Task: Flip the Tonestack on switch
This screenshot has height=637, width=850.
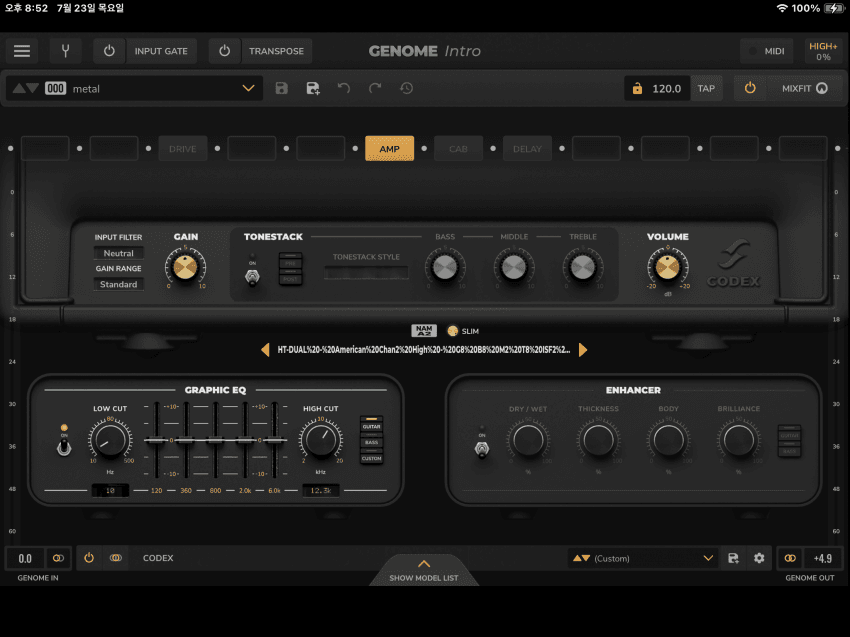Action: point(252,276)
